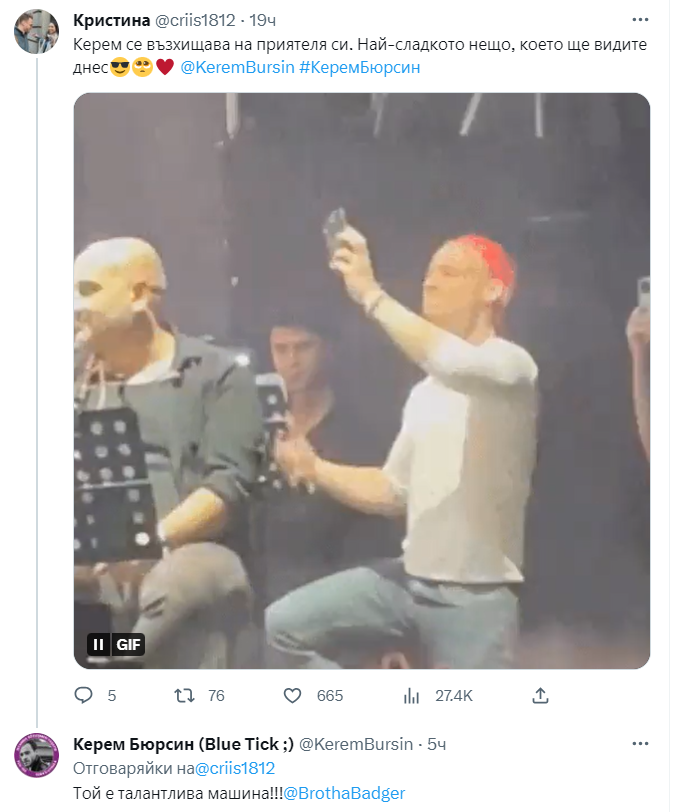Open Керем Бюрсин's profile avatar

(x=34, y=755)
